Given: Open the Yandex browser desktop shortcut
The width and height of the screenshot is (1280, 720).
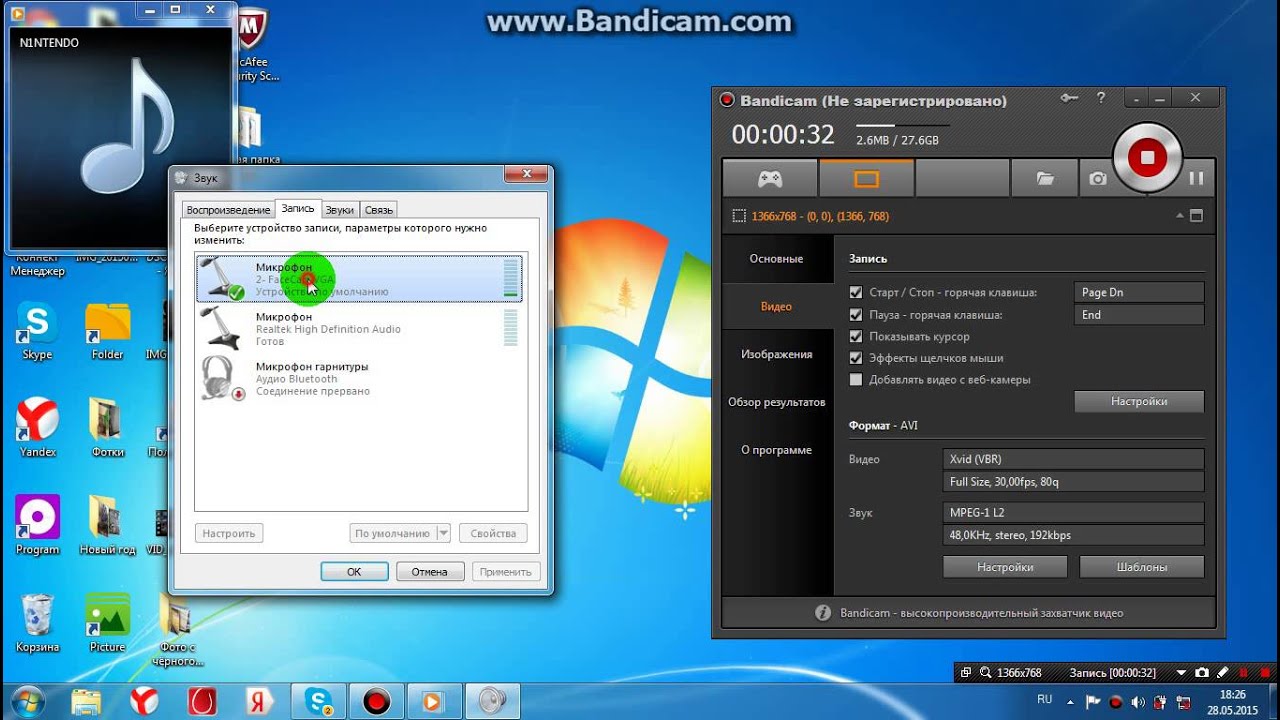Looking at the screenshot, I should pos(37,428).
